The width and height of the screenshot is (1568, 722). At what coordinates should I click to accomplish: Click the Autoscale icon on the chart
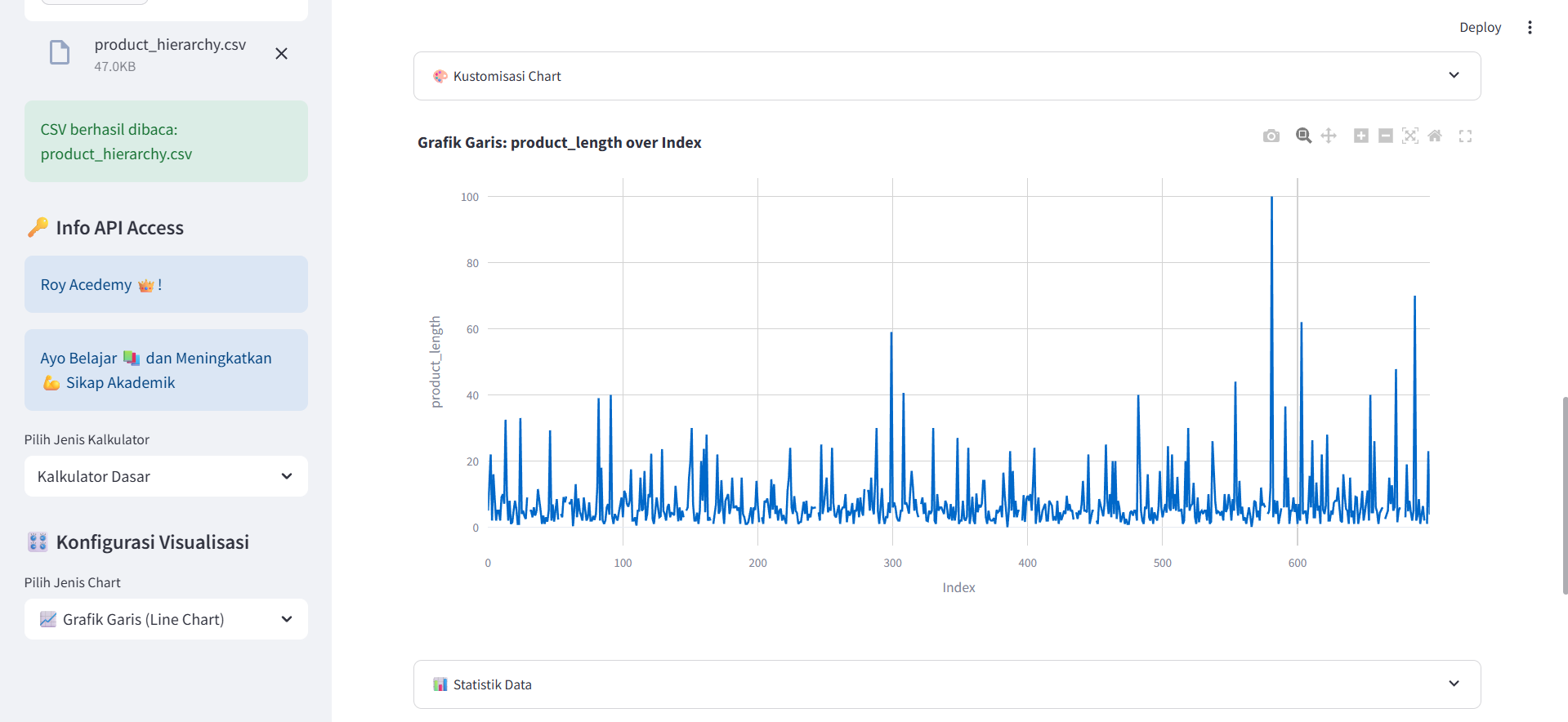click(1409, 136)
